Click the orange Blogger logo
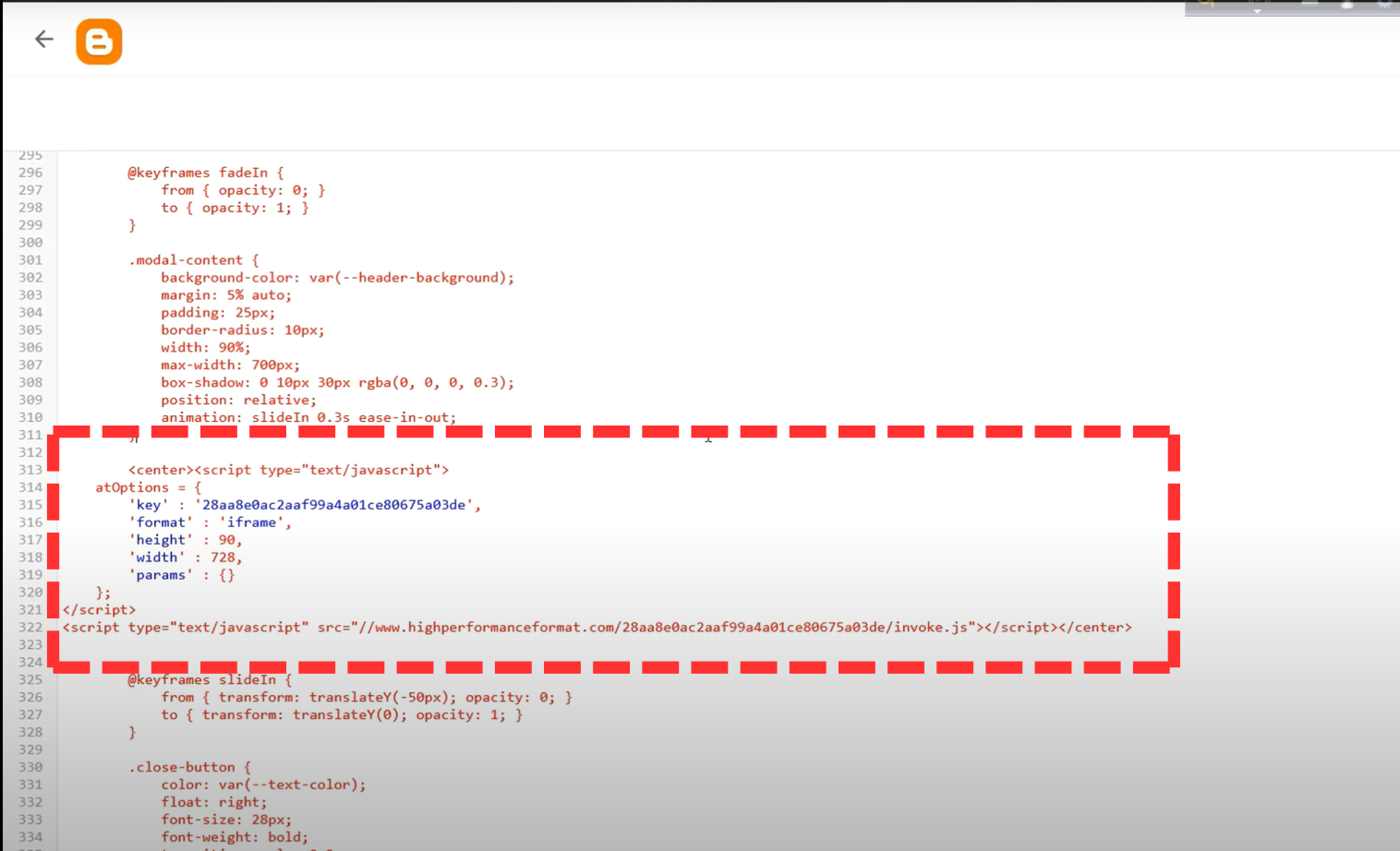Screen dimensions: 1400x851 99,42
